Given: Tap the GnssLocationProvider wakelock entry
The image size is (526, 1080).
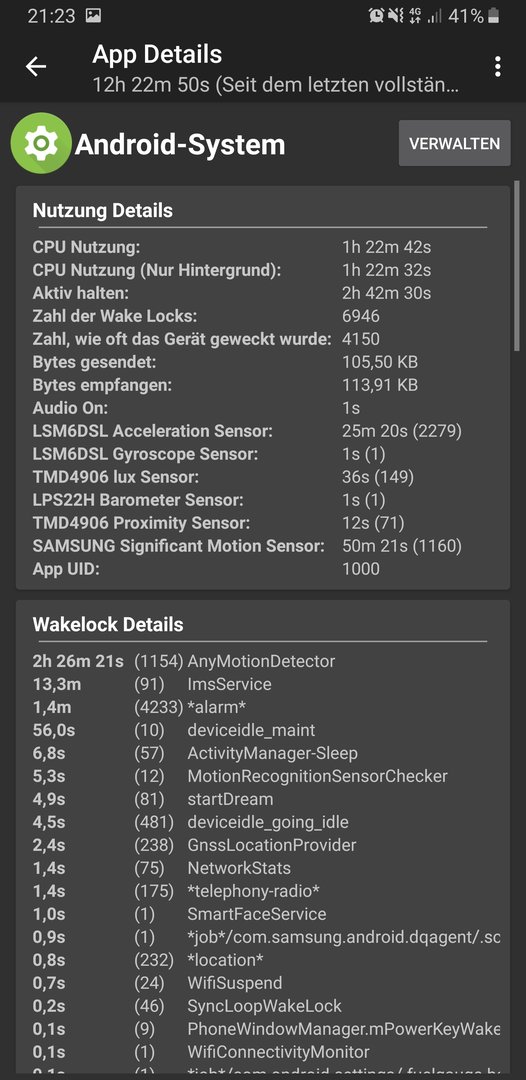Looking at the screenshot, I should click(x=261, y=845).
